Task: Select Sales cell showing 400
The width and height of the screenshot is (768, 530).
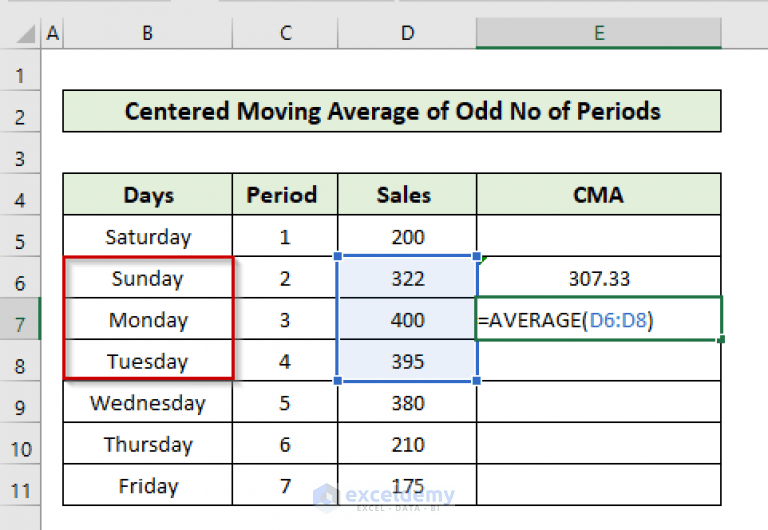Action: 407,319
